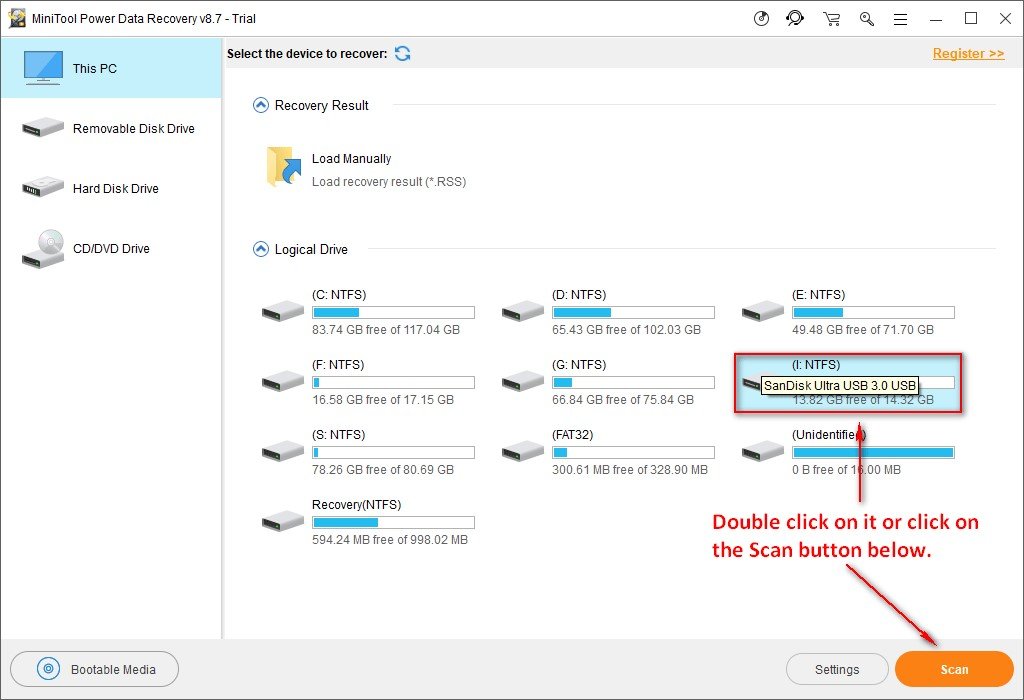Switch to Hard Disk Drive tab
Image resolution: width=1024 pixels, height=700 pixels.
pos(111,188)
